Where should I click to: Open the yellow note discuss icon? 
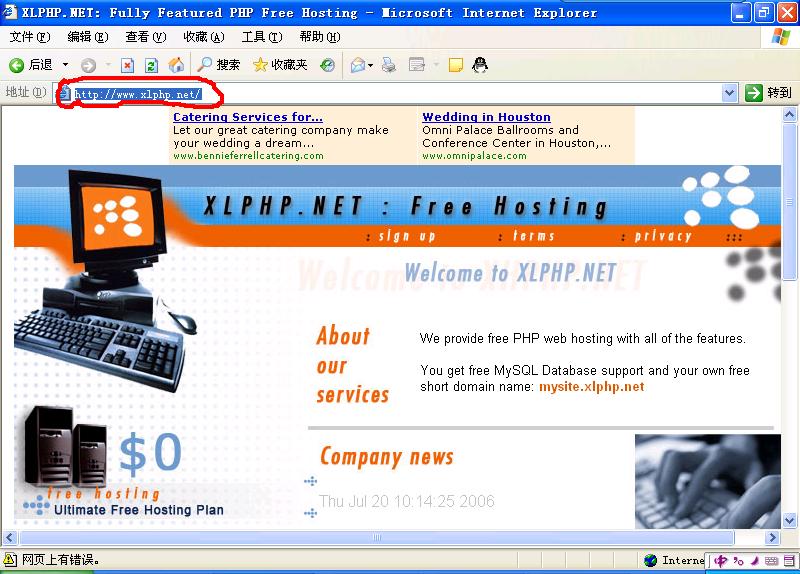pyautogui.click(x=455, y=65)
